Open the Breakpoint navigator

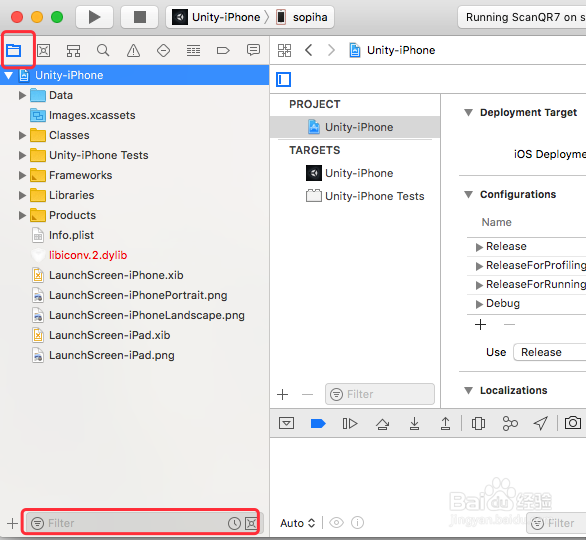[x=223, y=50]
